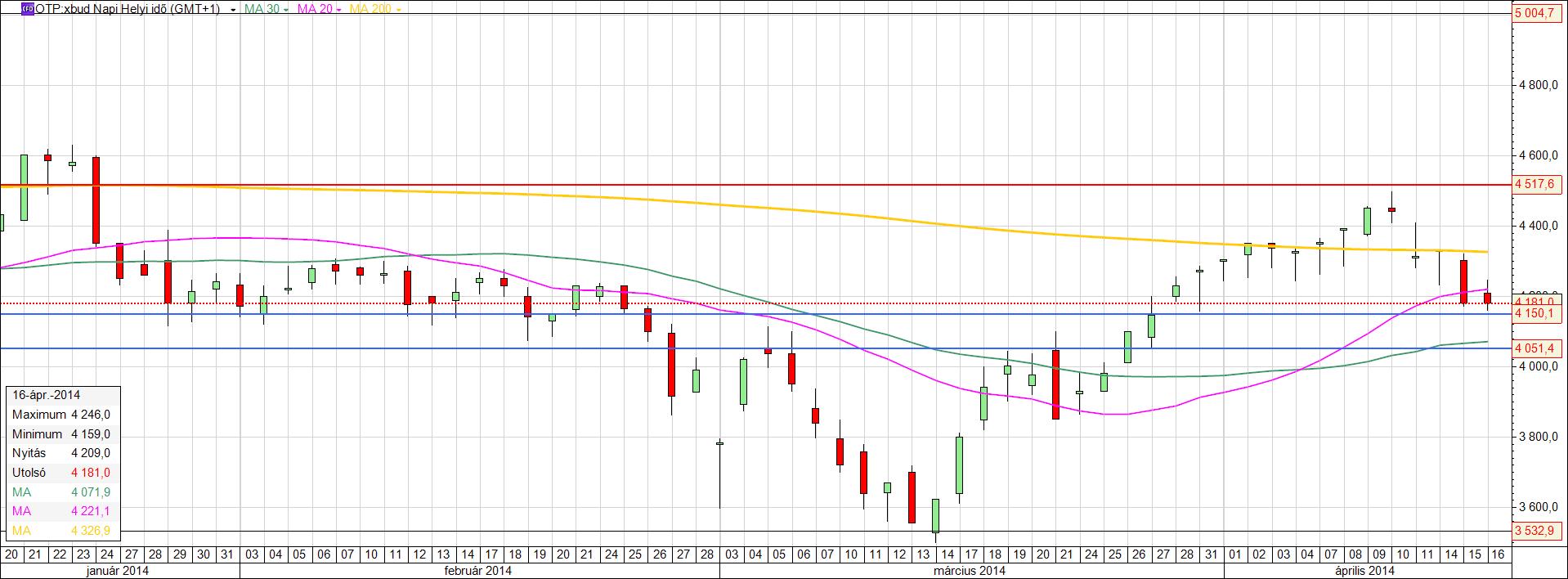Click the last candle dated 16 April
Screen dimensions: 1568x579
point(1488,298)
